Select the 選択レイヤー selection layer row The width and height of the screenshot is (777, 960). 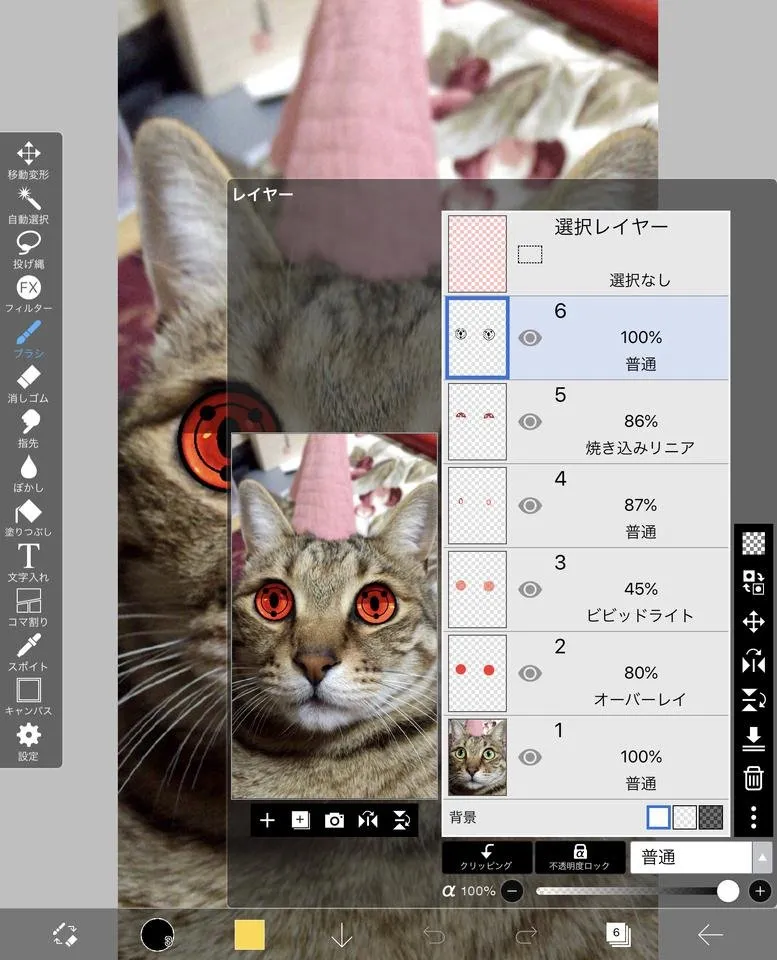point(586,253)
